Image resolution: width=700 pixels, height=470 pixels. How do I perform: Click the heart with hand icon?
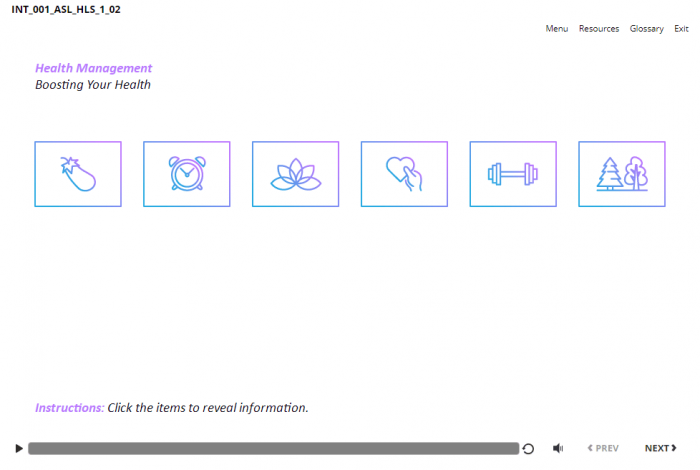click(404, 174)
